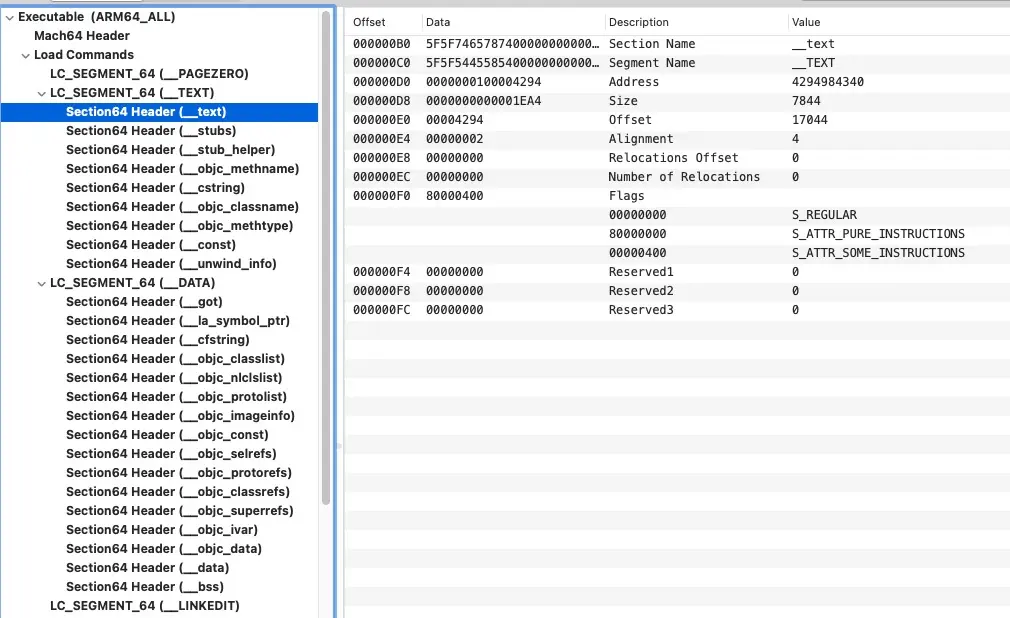Open Section64 Header (__got)
Viewport: 1010px width, 618px height.
[x=144, y=302]
